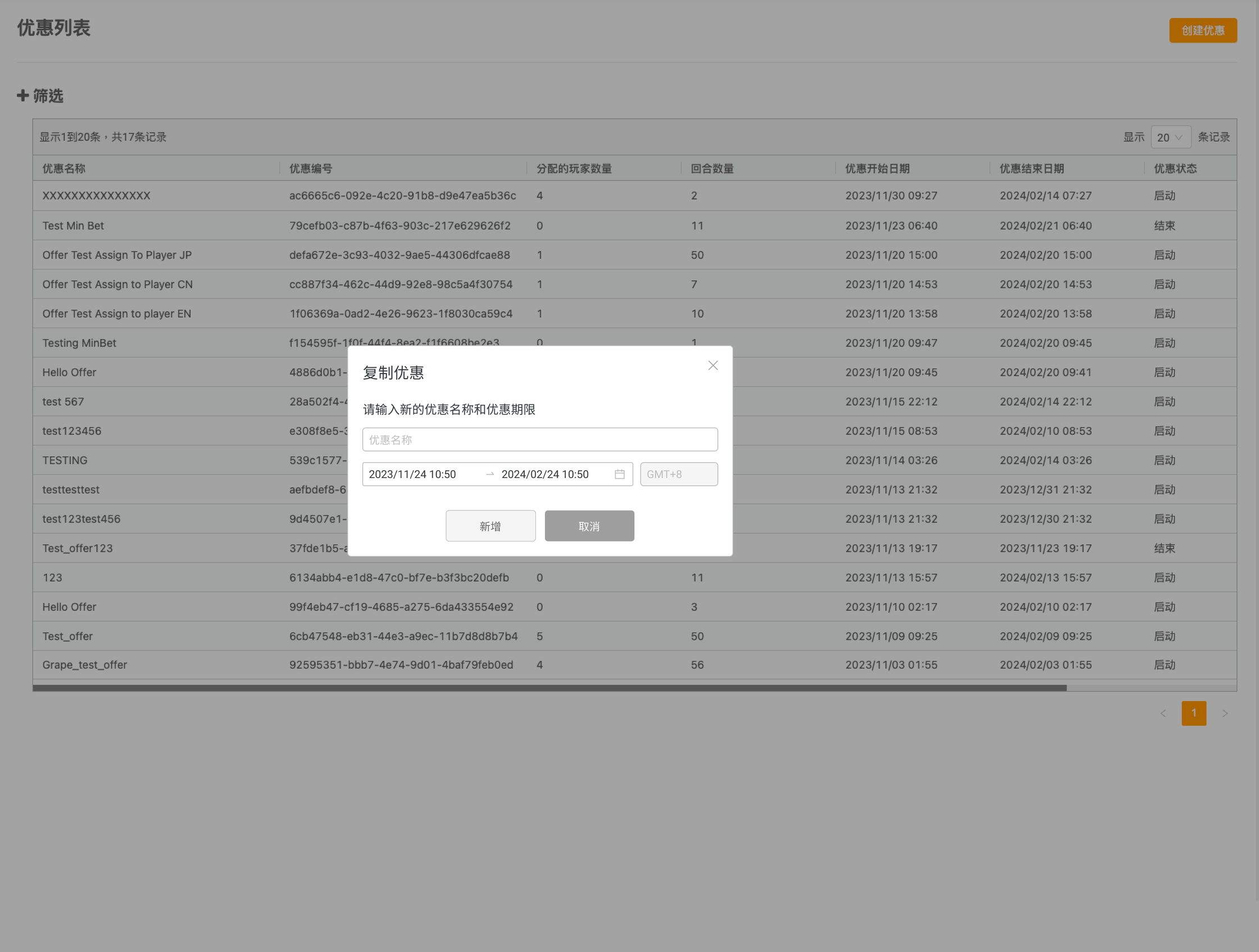Click the 优惠名称 input field

(x=539, y=439)
